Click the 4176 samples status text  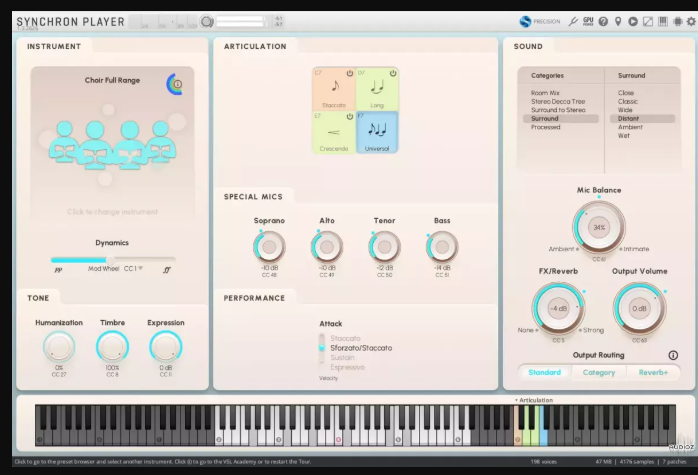click(x=637, y=462)
